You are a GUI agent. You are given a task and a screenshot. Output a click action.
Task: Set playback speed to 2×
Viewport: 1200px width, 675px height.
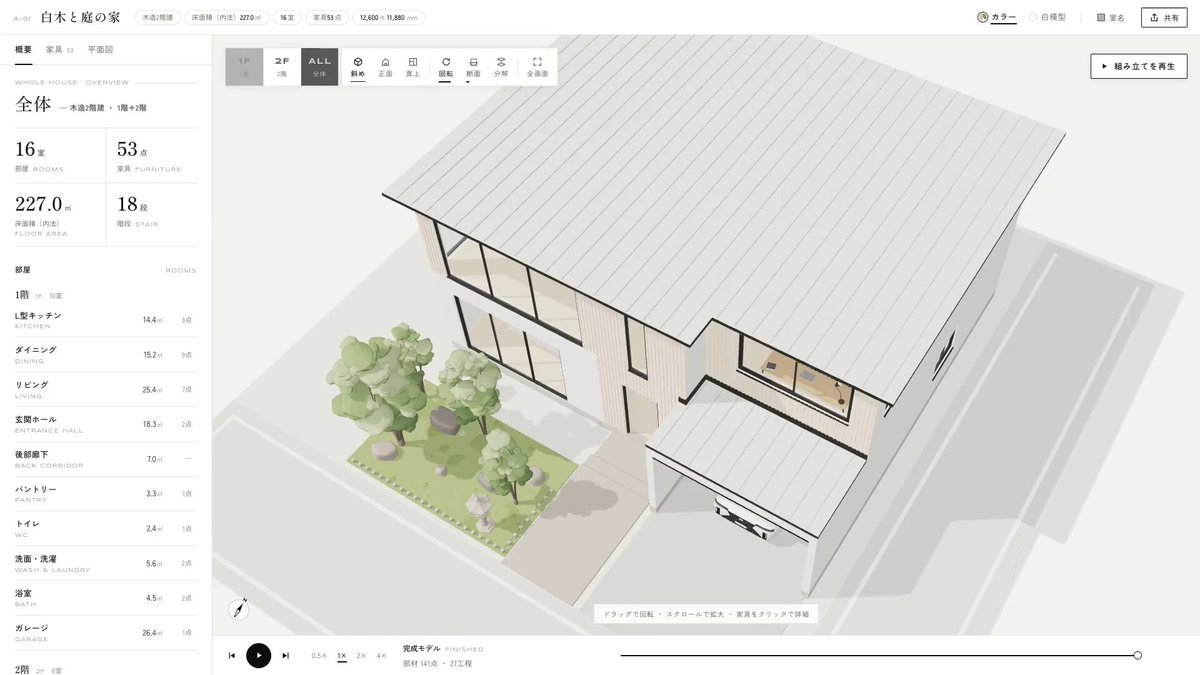(x=362, y=655)
